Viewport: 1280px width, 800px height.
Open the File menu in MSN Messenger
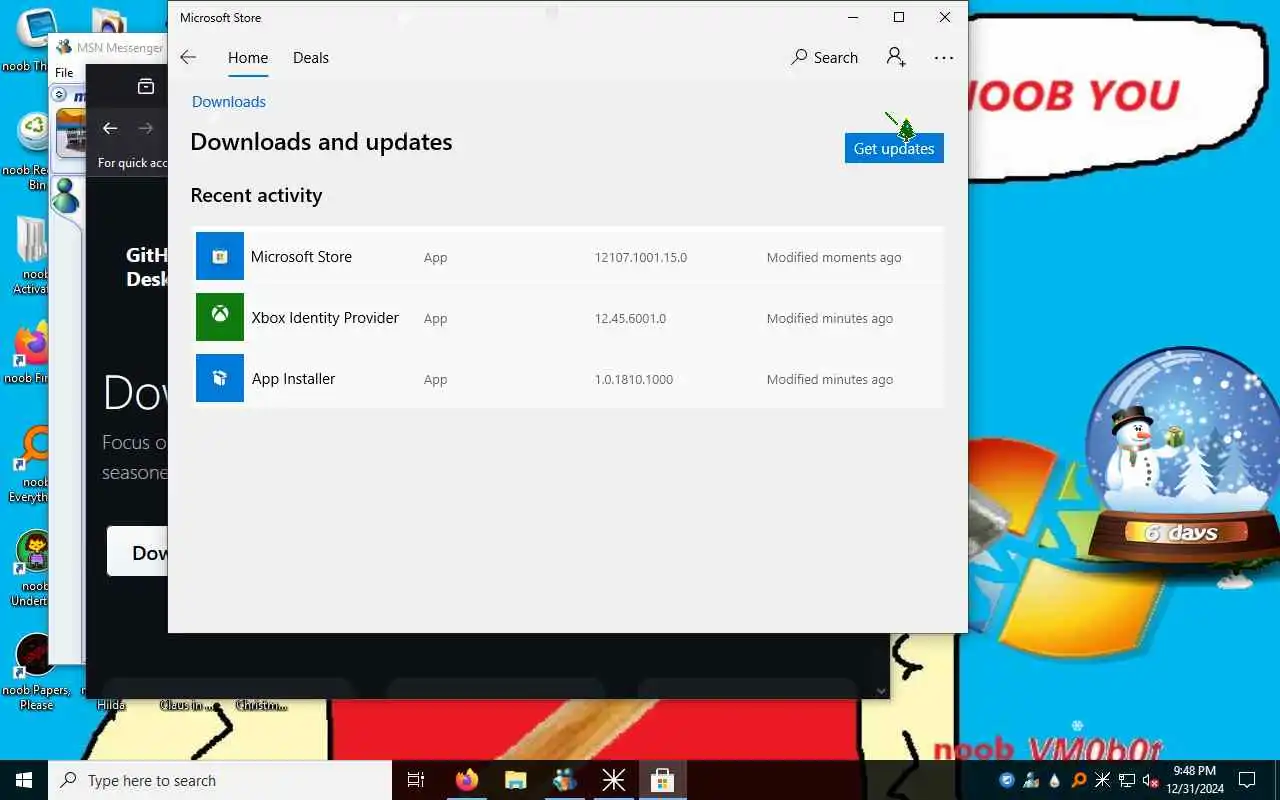(64, 72)
